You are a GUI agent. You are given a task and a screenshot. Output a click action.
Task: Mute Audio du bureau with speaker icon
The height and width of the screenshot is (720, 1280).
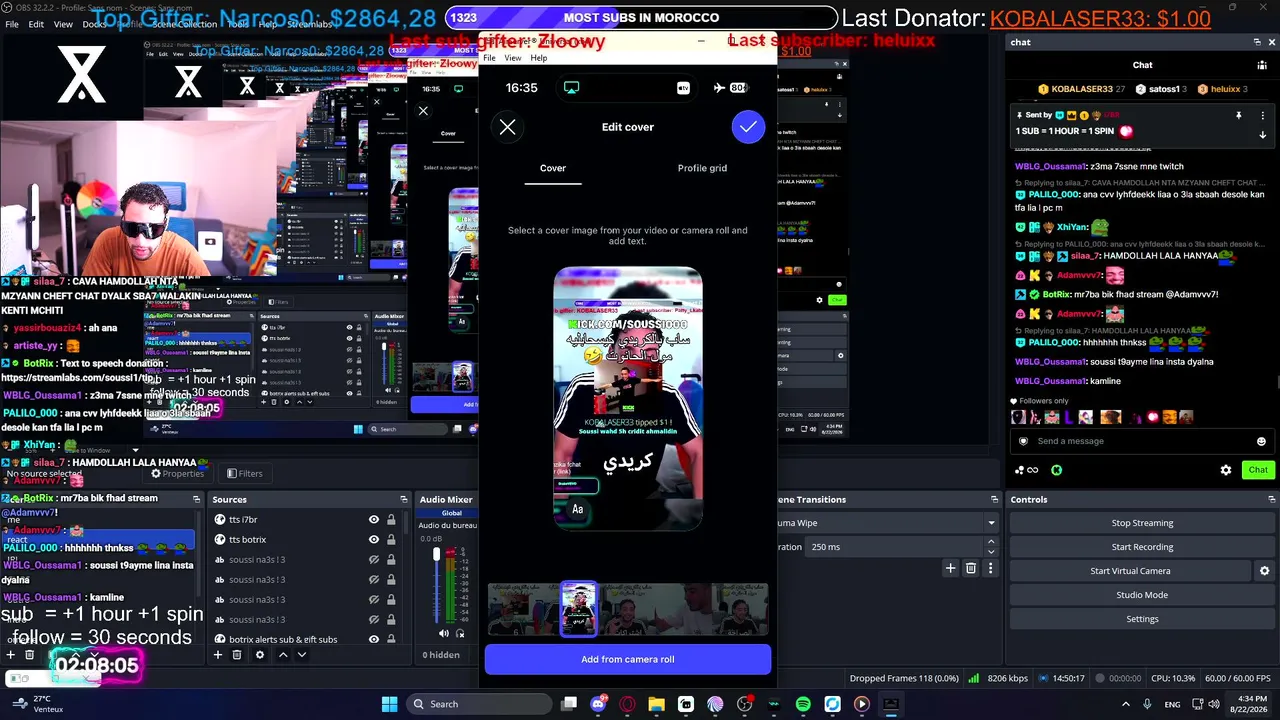click(444, 633)
